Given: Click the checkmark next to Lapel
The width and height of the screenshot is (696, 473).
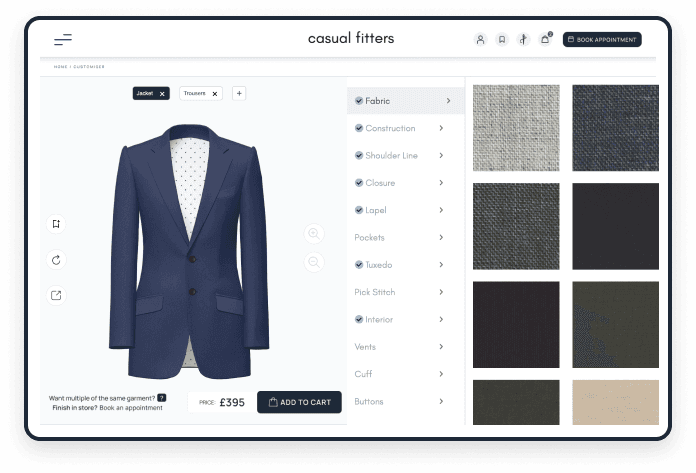Looking at the screenshot, I should (359, 210).
